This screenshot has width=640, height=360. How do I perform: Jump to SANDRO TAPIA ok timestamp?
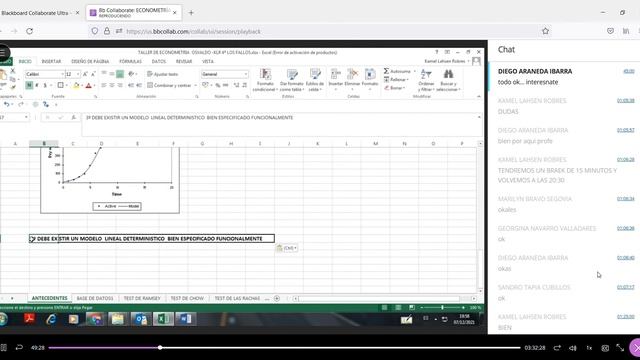point(625,287)
